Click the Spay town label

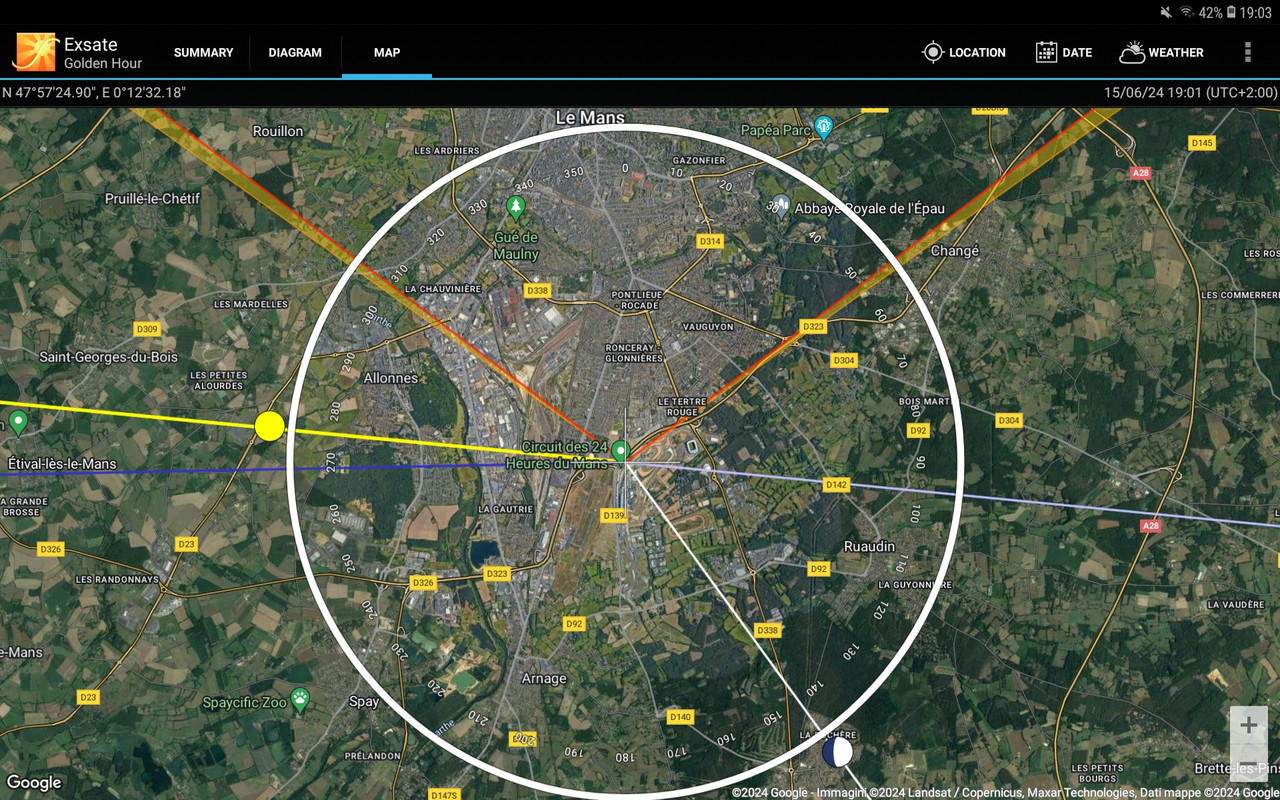coord(364,701)
